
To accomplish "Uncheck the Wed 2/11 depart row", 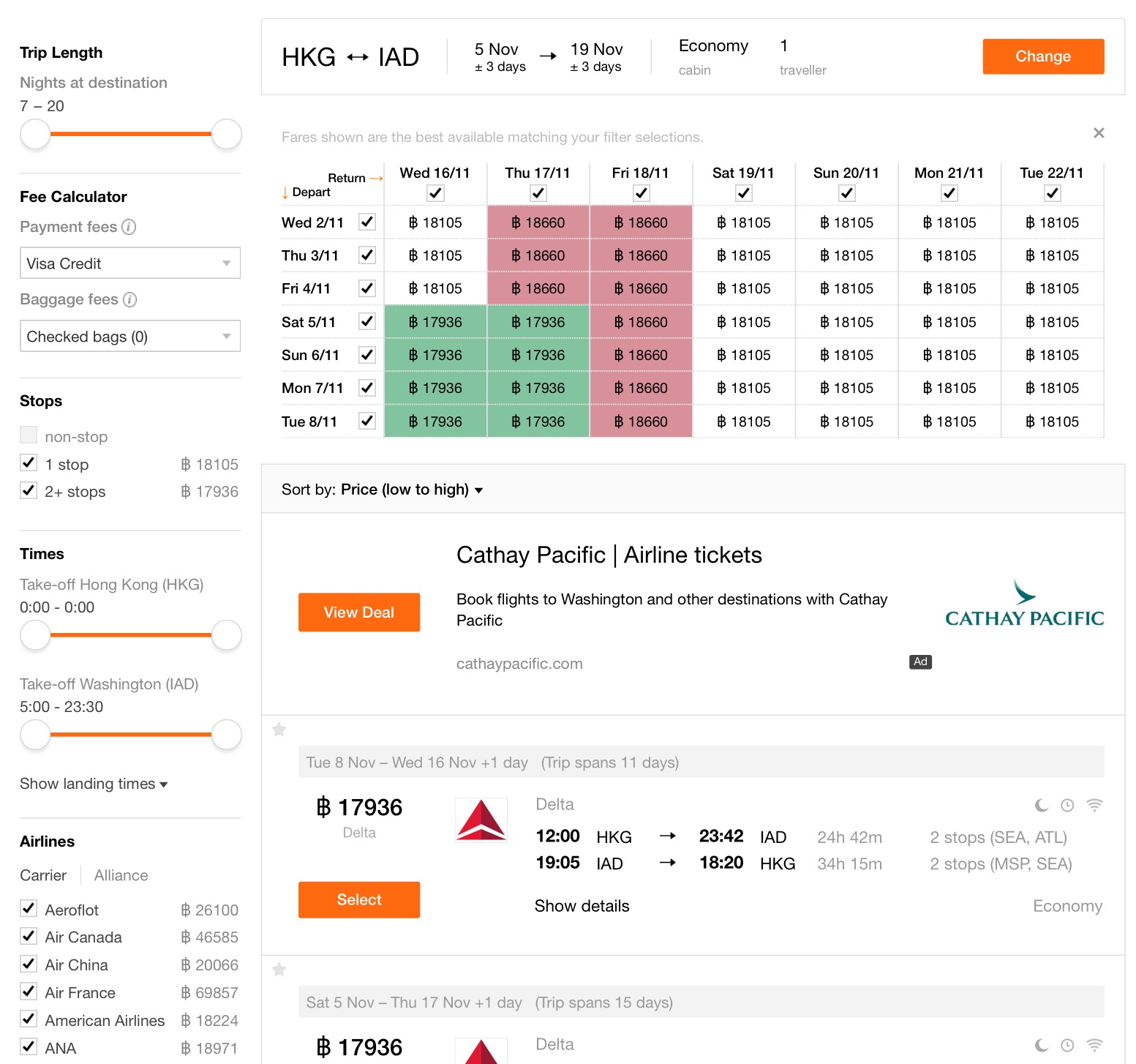I will coord(367,222).
